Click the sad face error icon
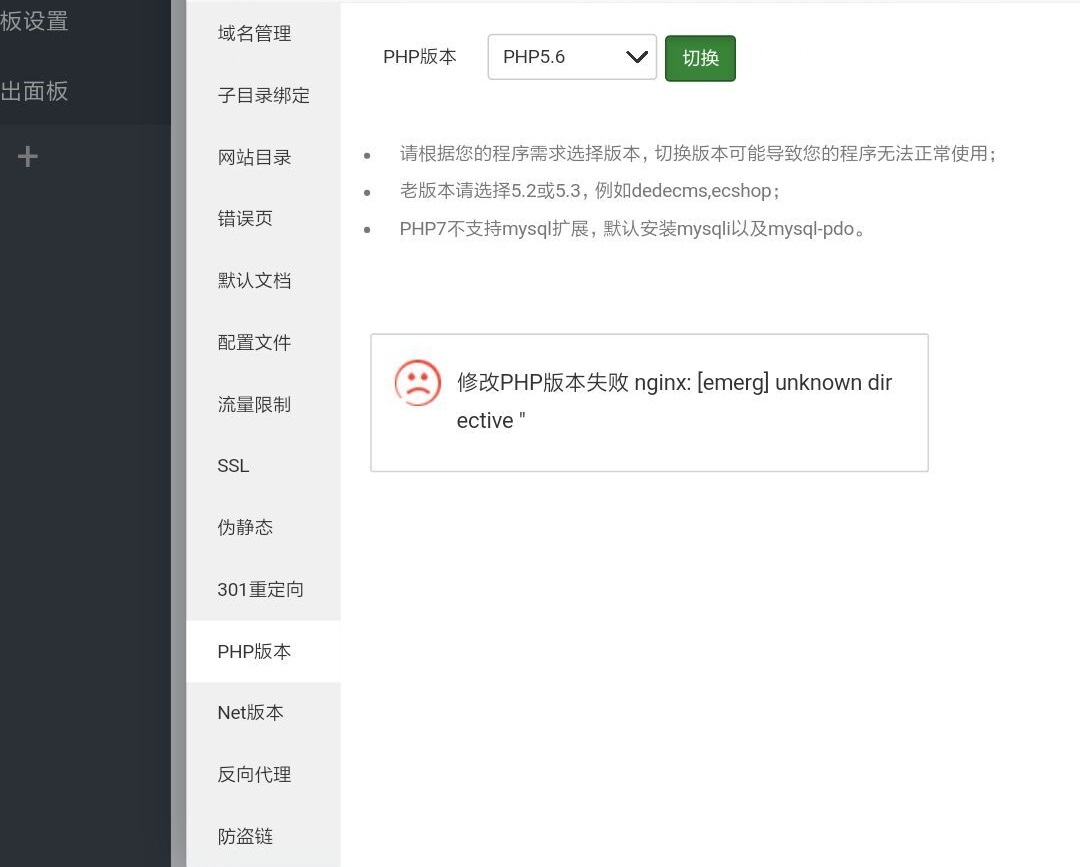Image resolution: width=1080 pixels, height=867 pixels. click(417, 383)
